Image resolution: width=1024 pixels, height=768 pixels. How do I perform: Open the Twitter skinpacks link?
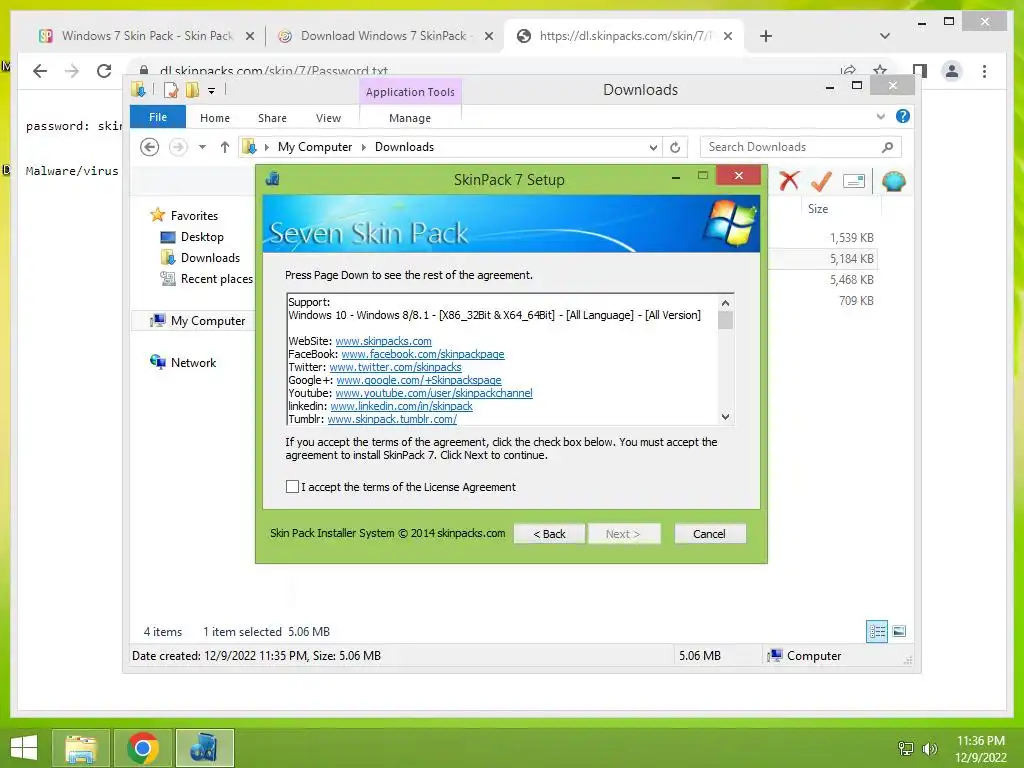(x=395, y=367)
